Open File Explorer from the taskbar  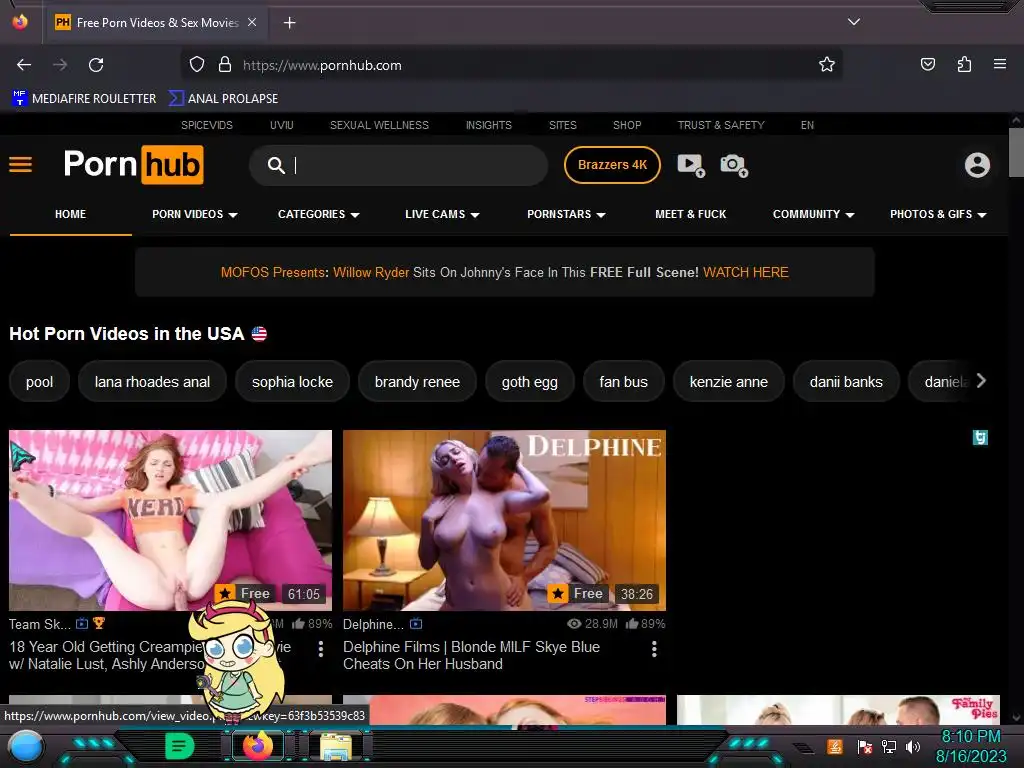coord(336,746)
